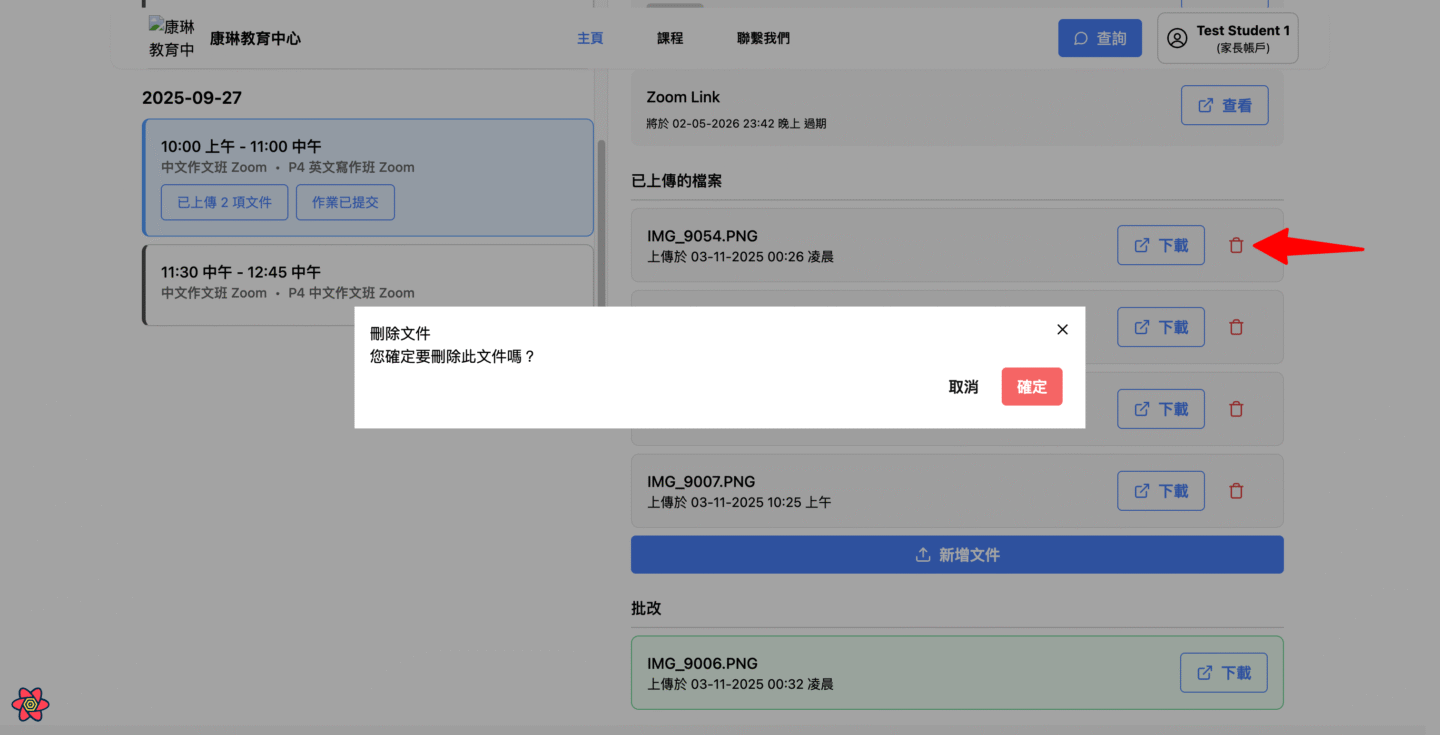Confirm deletion with the 確定 button
The height and width of the screenshot is (735, 1440).
coord(1031,387)
